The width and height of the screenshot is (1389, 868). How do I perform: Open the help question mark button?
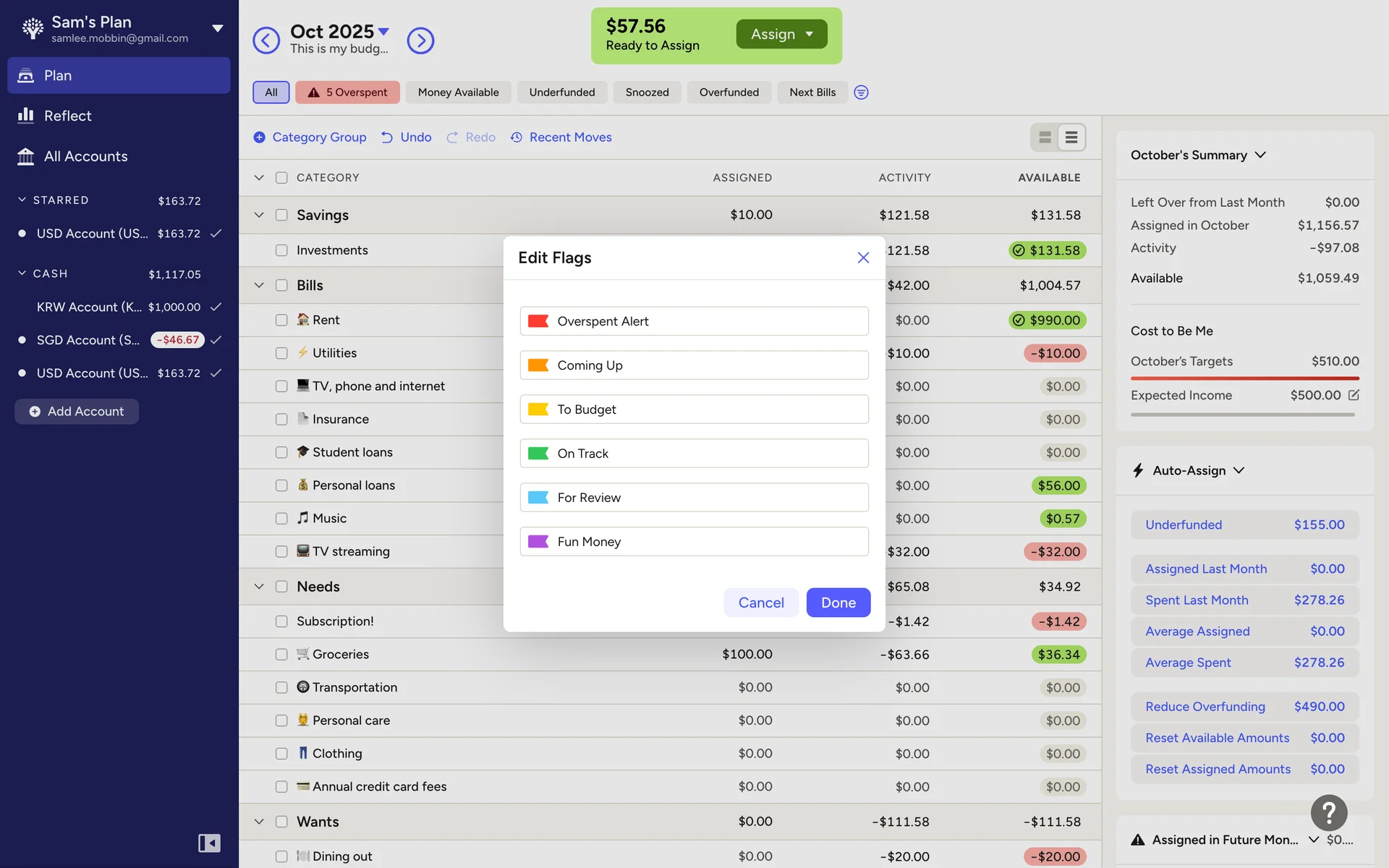(x=1328, y=813)
